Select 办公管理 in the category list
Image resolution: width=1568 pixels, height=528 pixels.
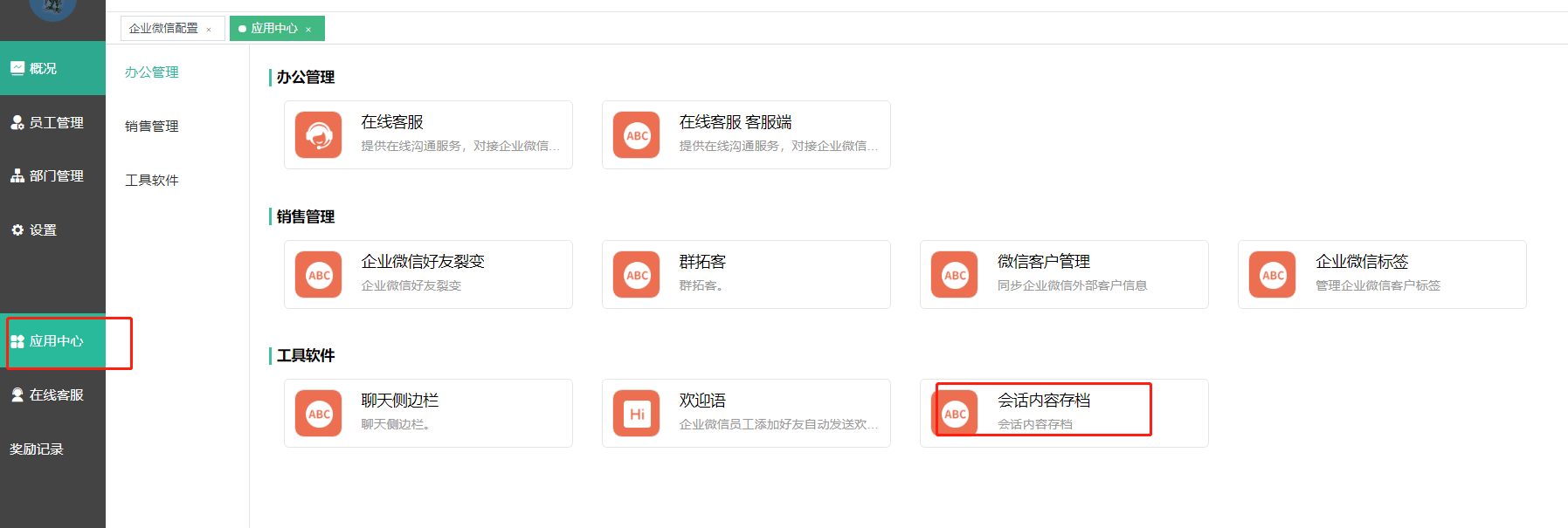click(x=152, y=72)
